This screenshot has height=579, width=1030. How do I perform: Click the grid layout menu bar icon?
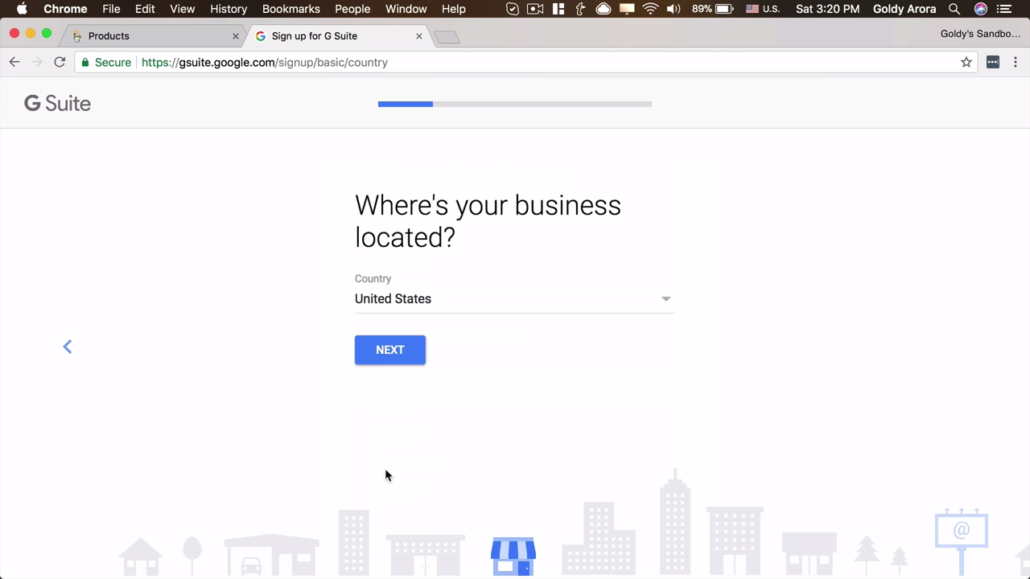[558, 9]
